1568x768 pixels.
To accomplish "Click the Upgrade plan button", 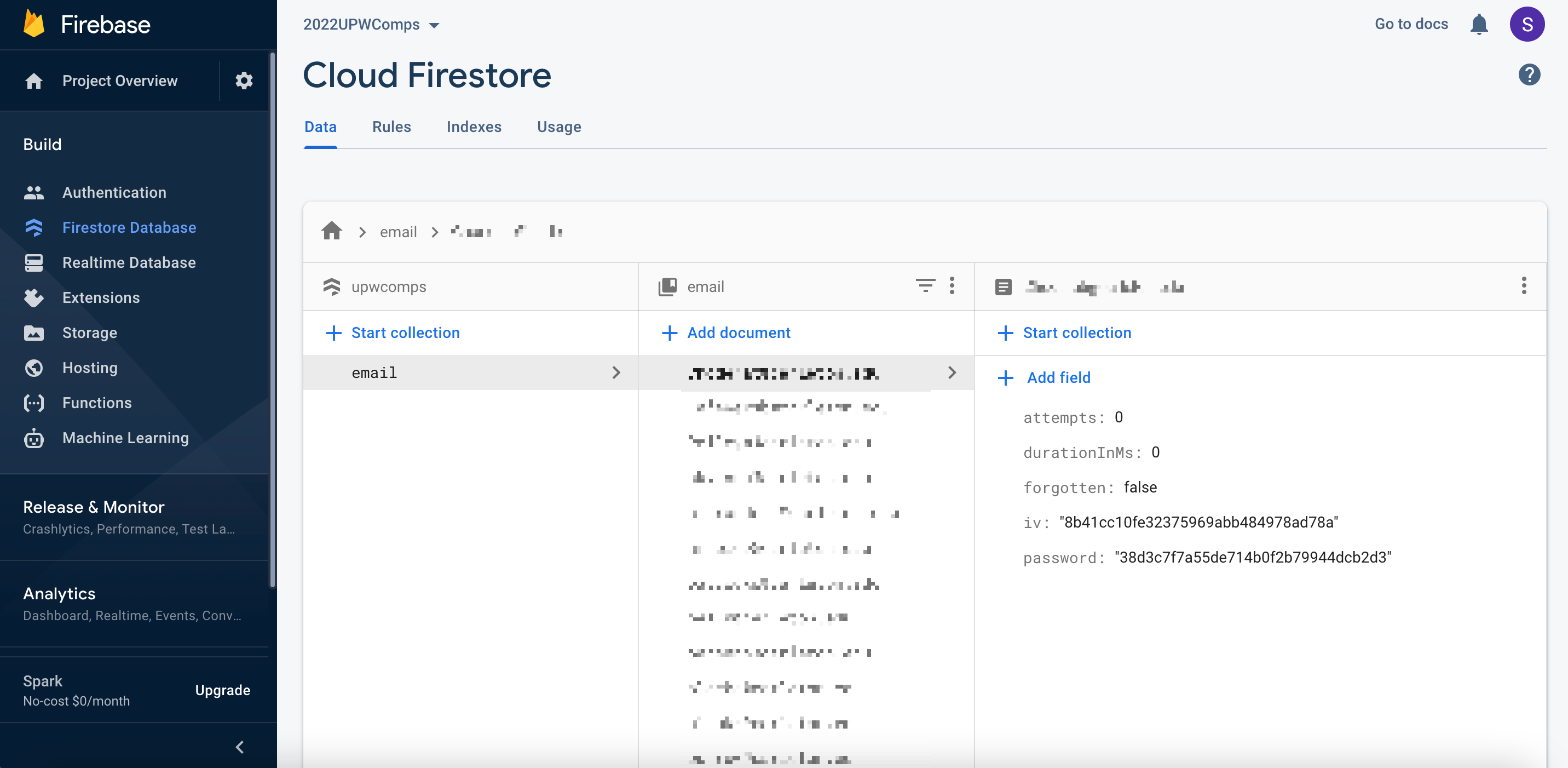I will pyautogui.click(x=222, y=690).
